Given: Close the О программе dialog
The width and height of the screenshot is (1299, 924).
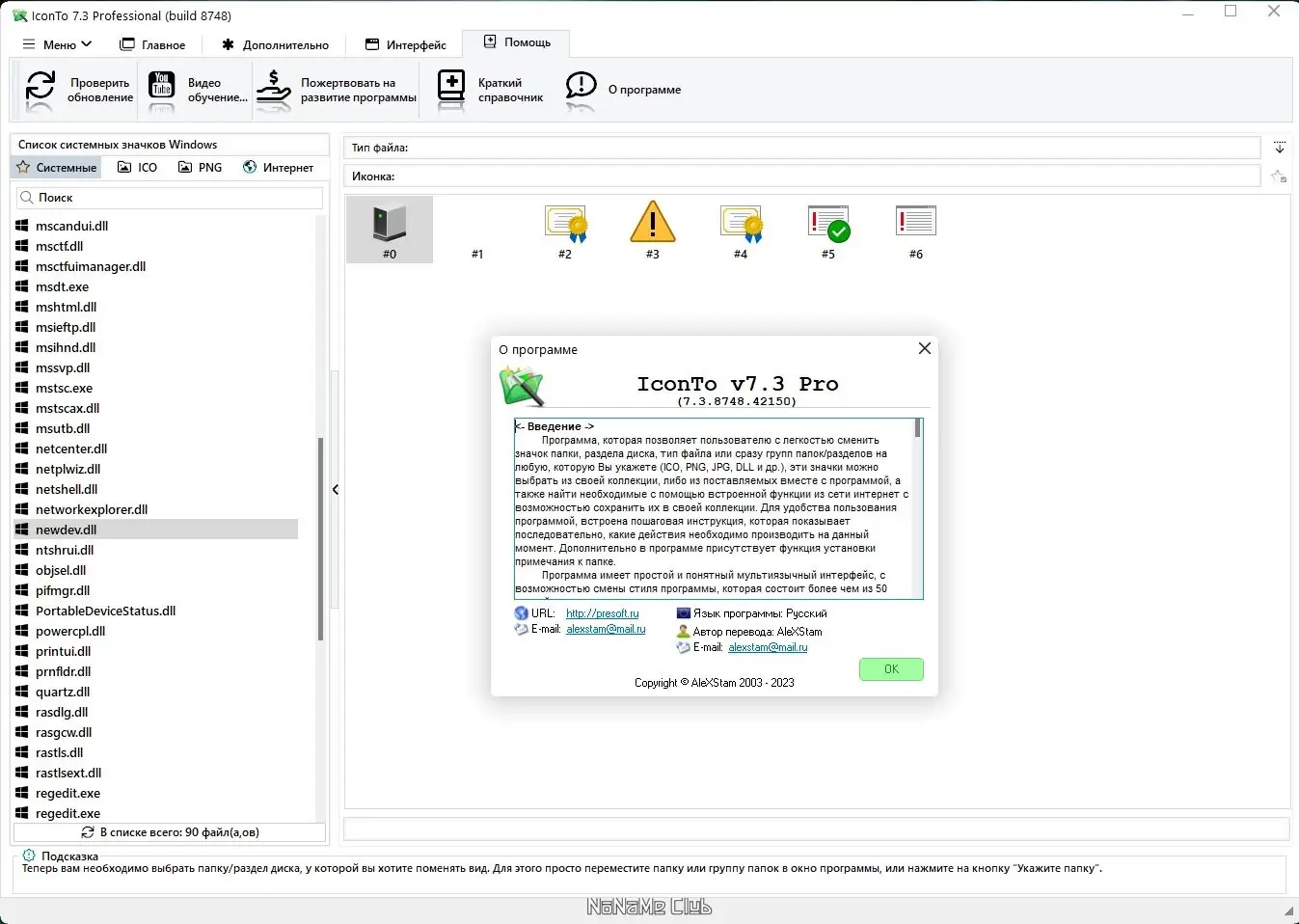Looking at the screenshot, I should [925, 348].
